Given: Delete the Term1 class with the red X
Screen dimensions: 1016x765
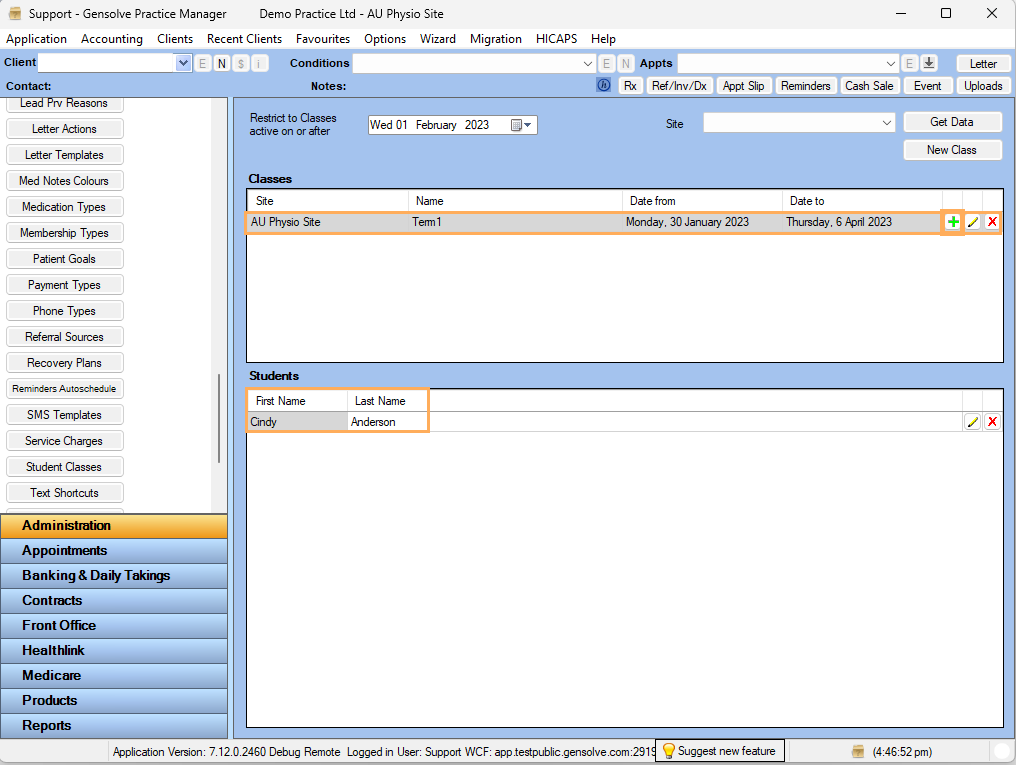Looking at the screenshot, I should pos(991,222).
